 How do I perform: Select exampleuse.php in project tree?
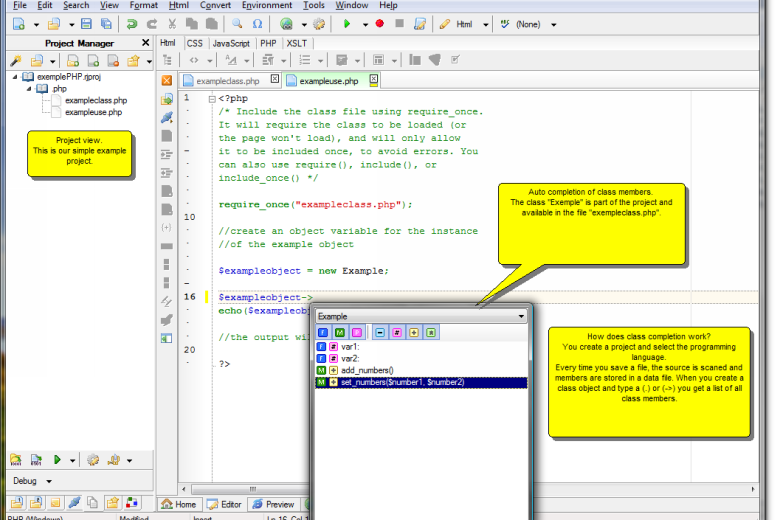coord(93,112)
